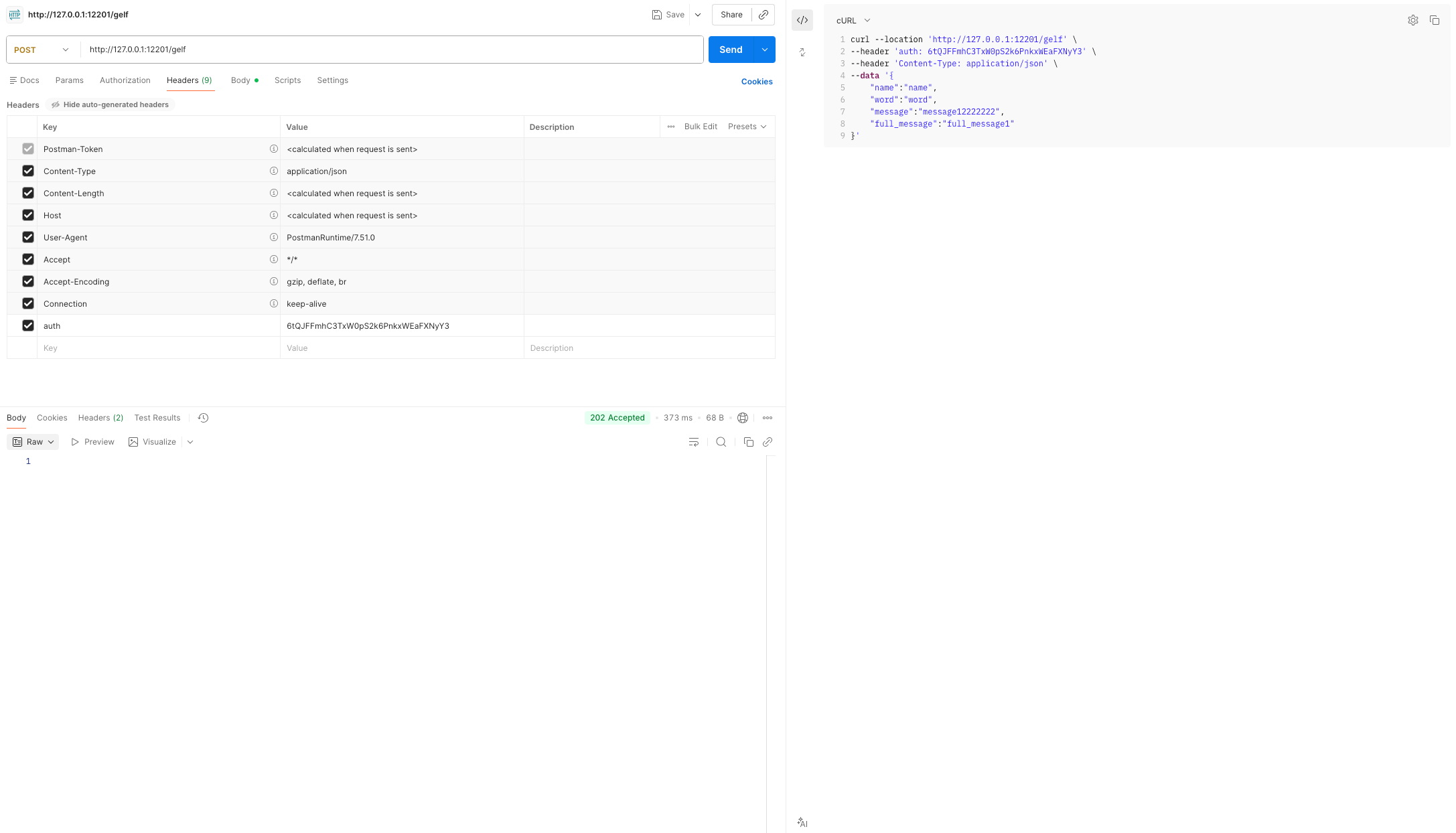Click the copy request link icon

coord(763,15)
